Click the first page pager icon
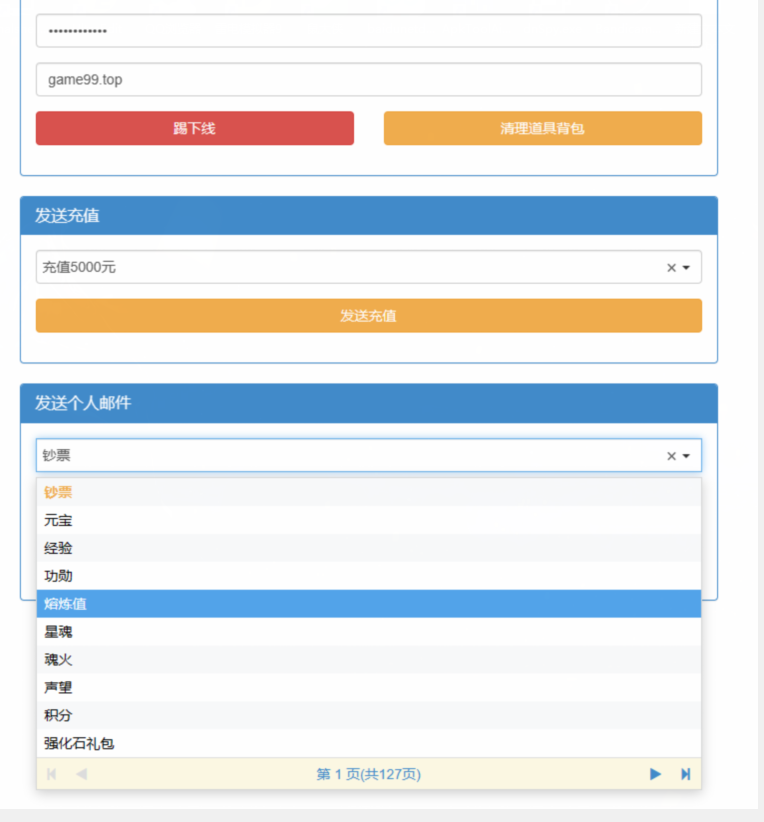 click(52, 774)
